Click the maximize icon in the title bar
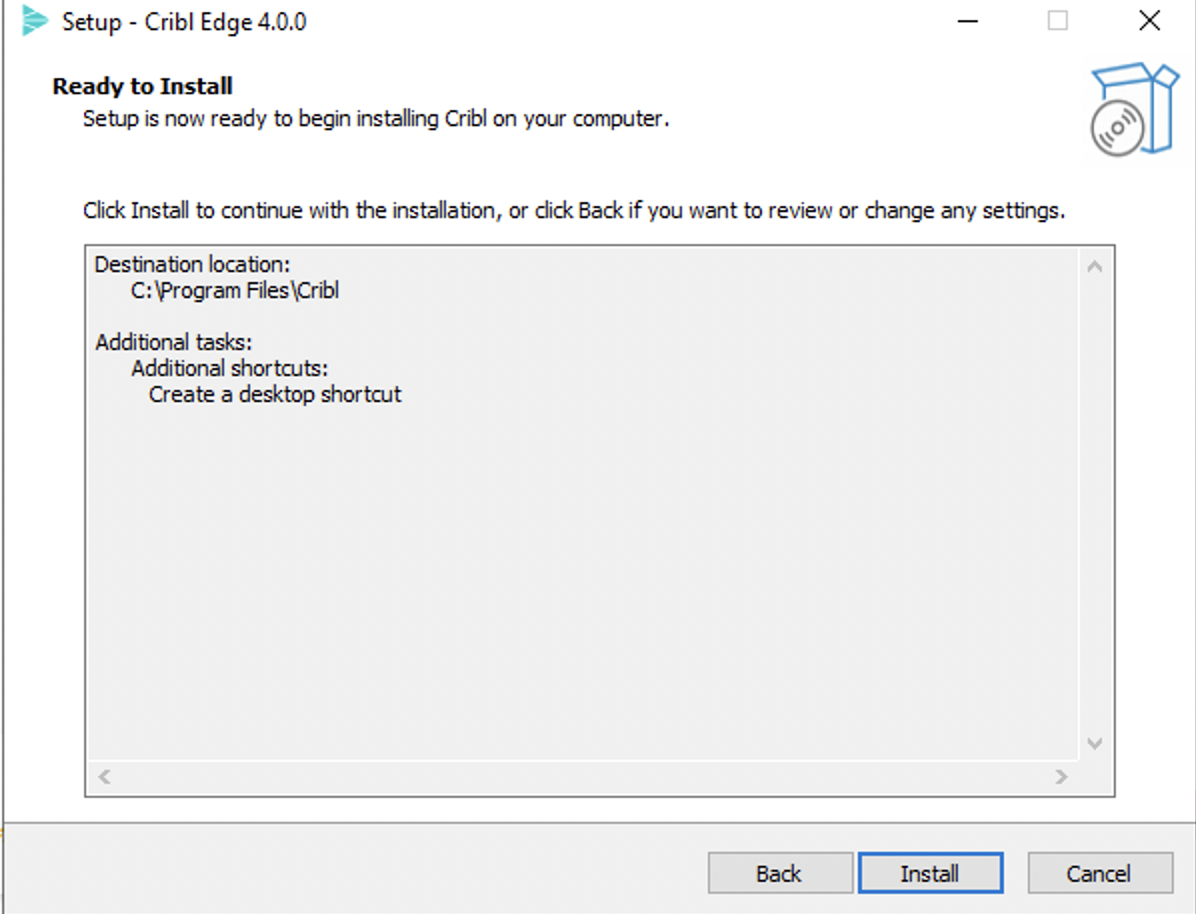 click(x=1057, y=20)
